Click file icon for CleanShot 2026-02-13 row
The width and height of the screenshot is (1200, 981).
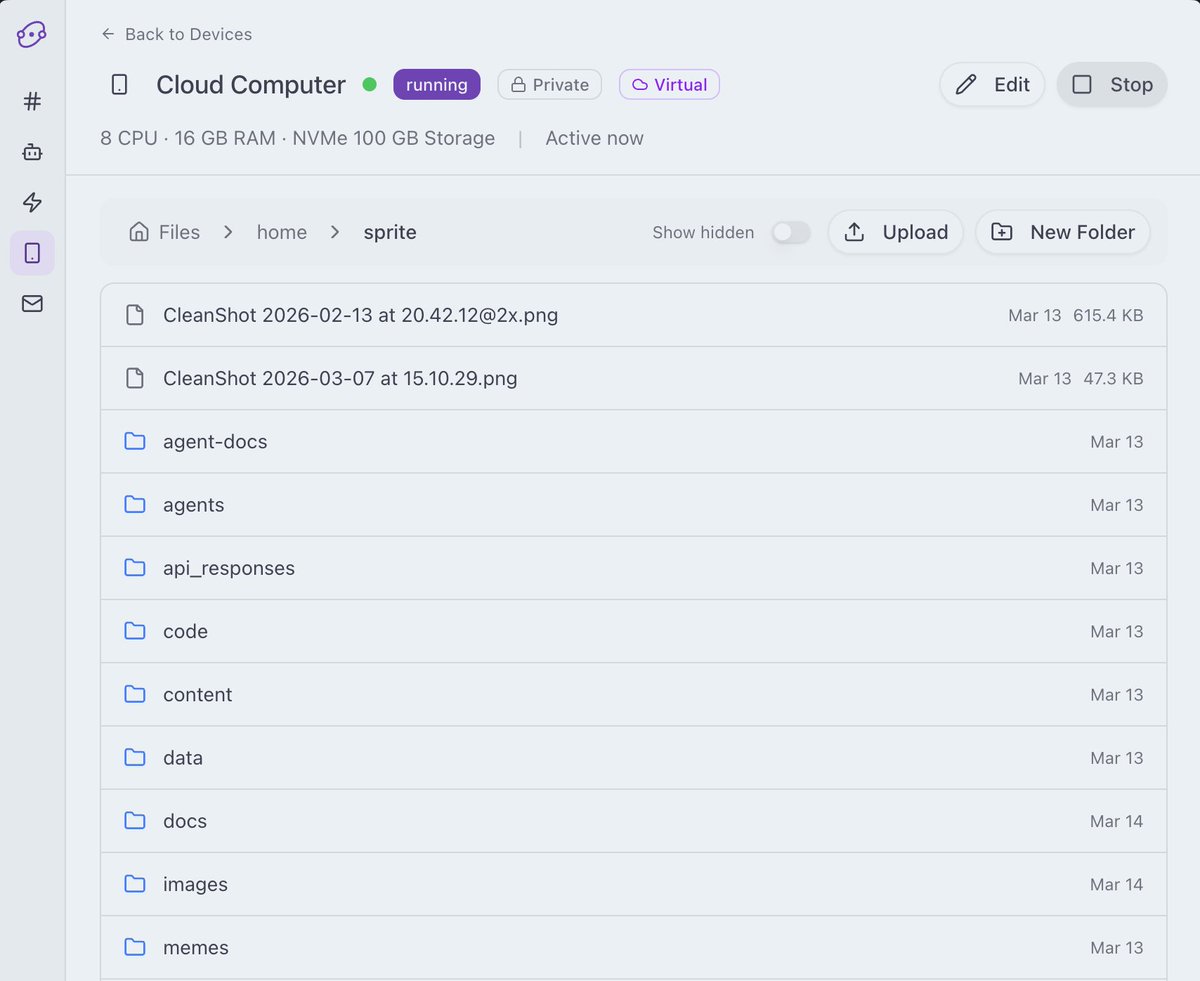point(134,315)
